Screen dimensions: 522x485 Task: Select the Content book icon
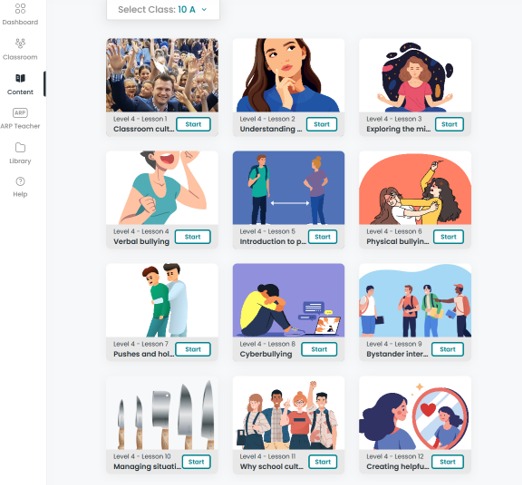click(20, 78)
